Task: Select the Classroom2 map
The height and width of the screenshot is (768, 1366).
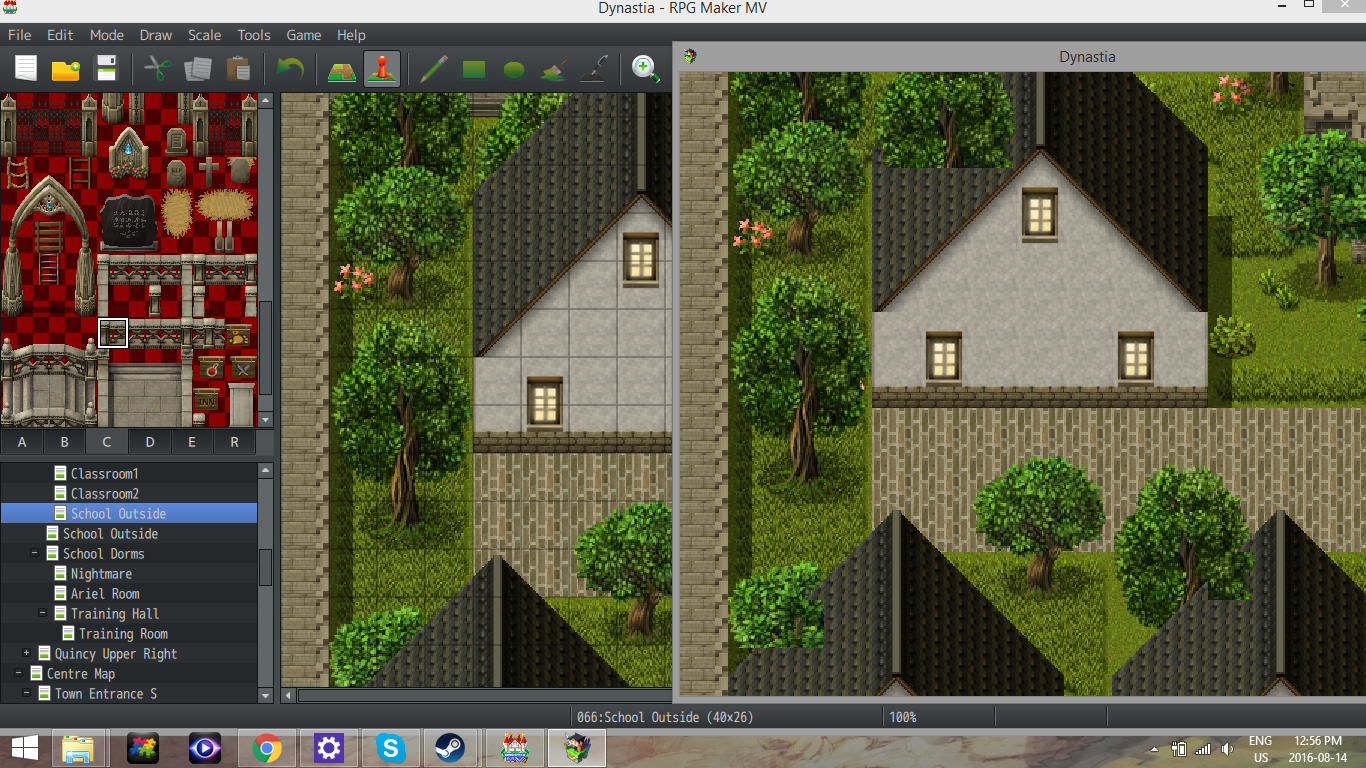Action: click(x=104, y=493)
